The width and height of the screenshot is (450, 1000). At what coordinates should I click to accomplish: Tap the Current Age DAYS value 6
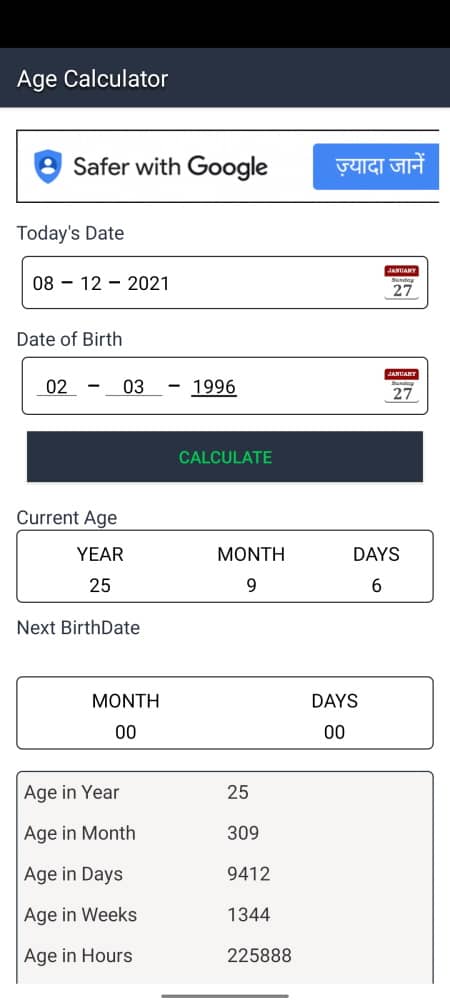pyautogui.click(x=376, y=585)
